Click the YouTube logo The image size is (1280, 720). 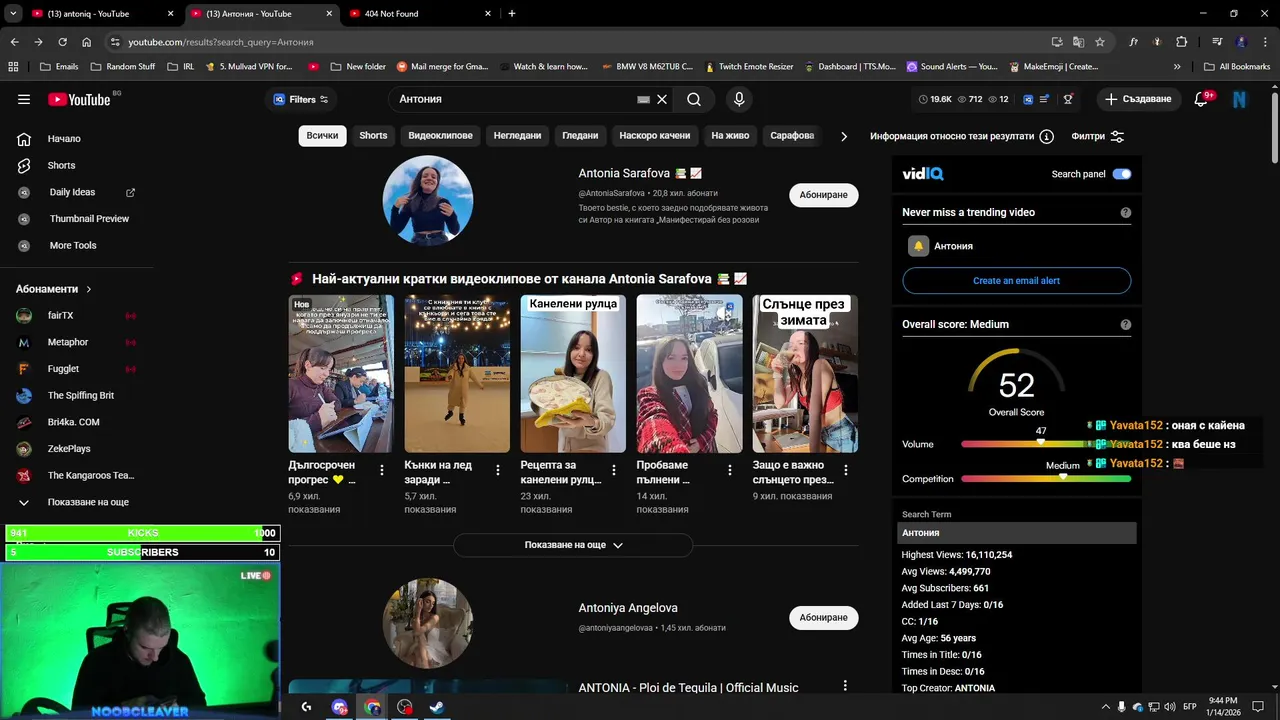(x=79, y=99)
